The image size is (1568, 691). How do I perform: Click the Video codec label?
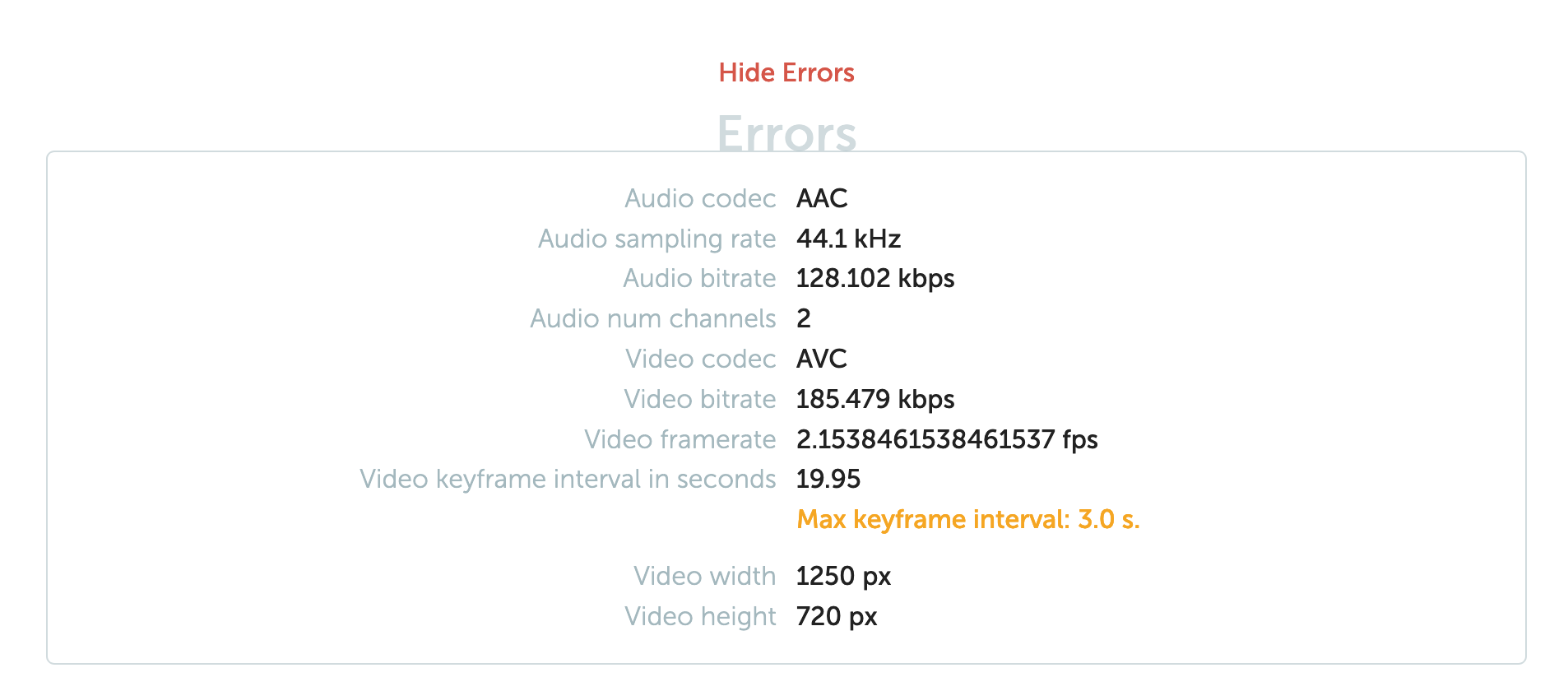click(x=700, y=359)
